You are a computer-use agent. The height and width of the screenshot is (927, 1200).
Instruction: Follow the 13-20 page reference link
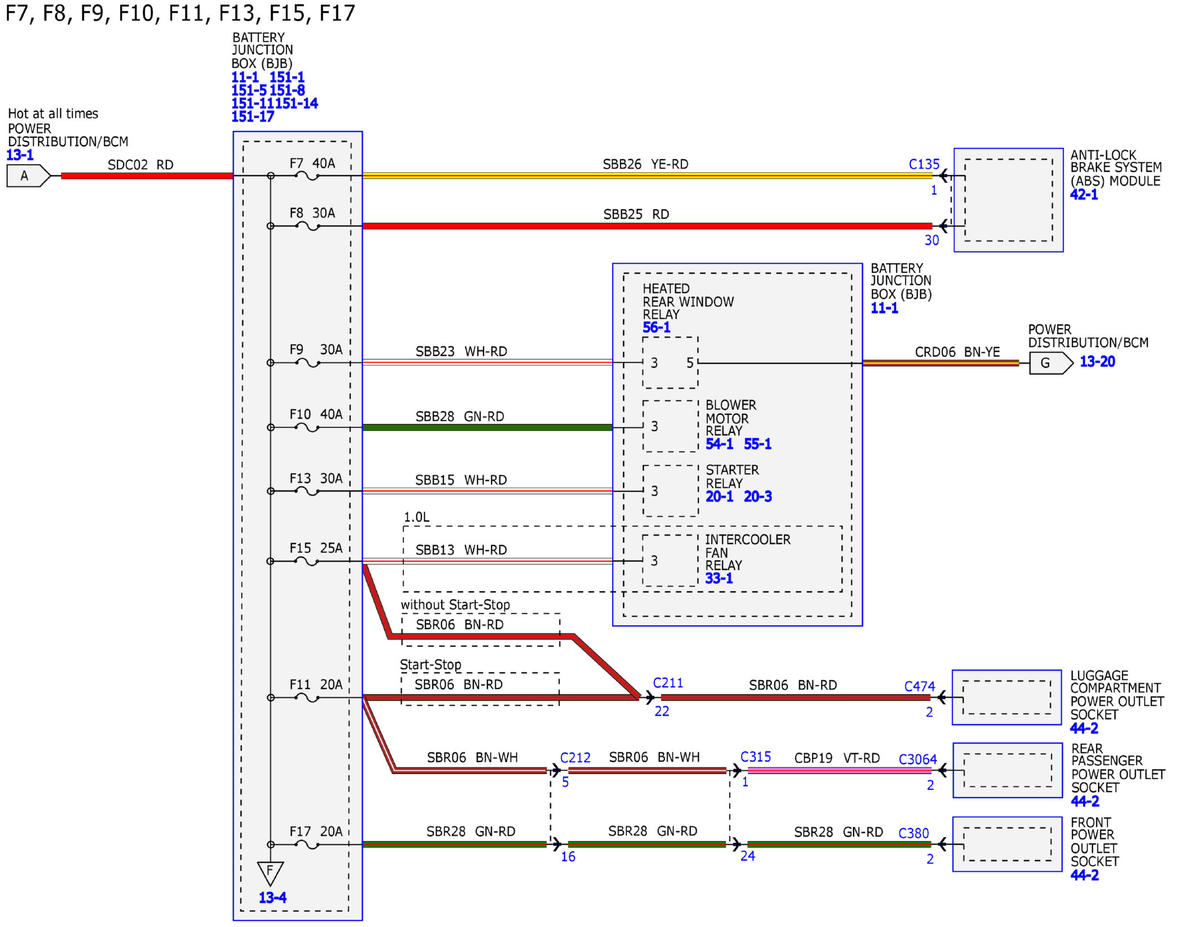pos(1098,362)
